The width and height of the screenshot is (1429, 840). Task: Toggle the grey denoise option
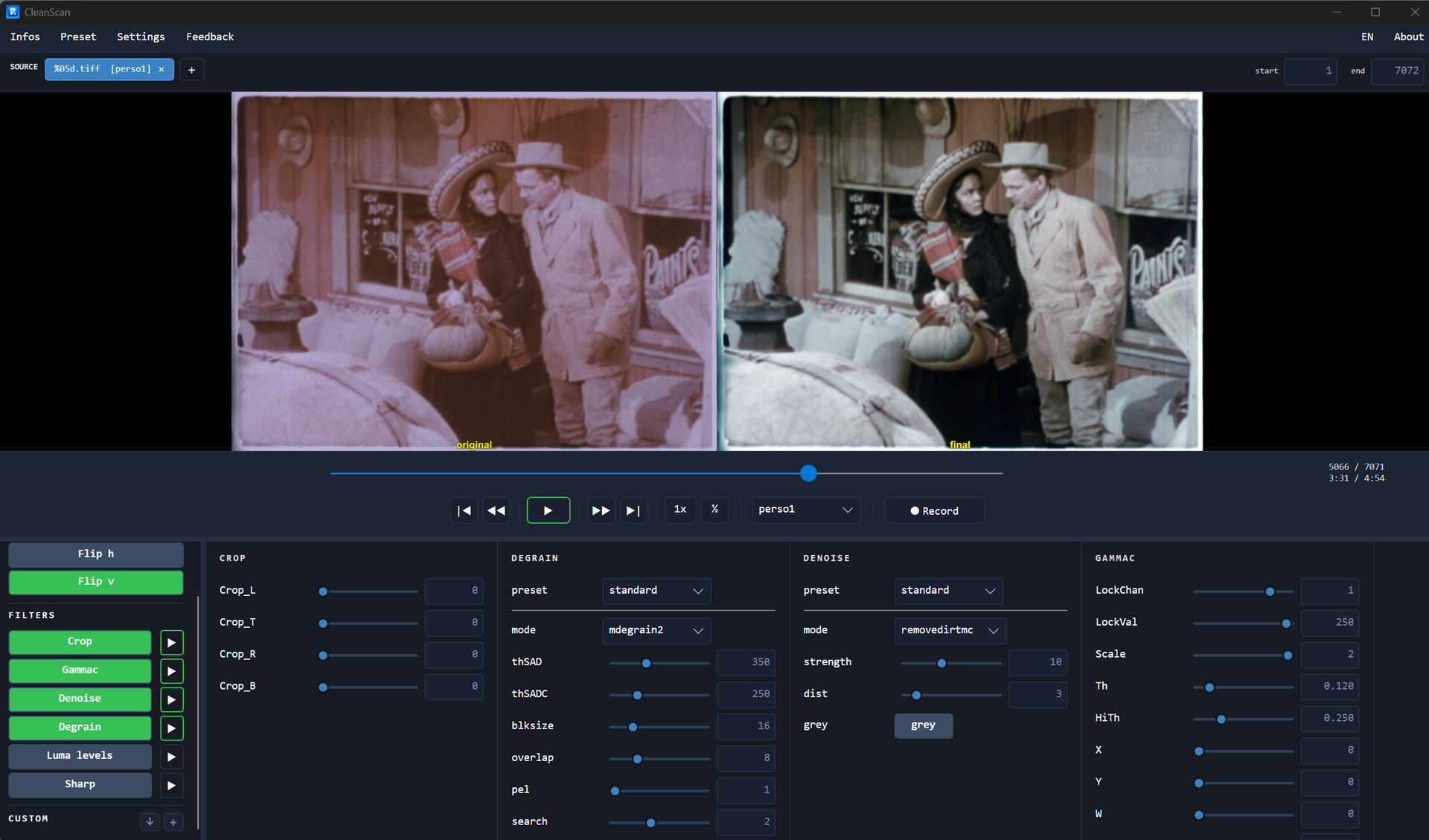coord(923,725)
